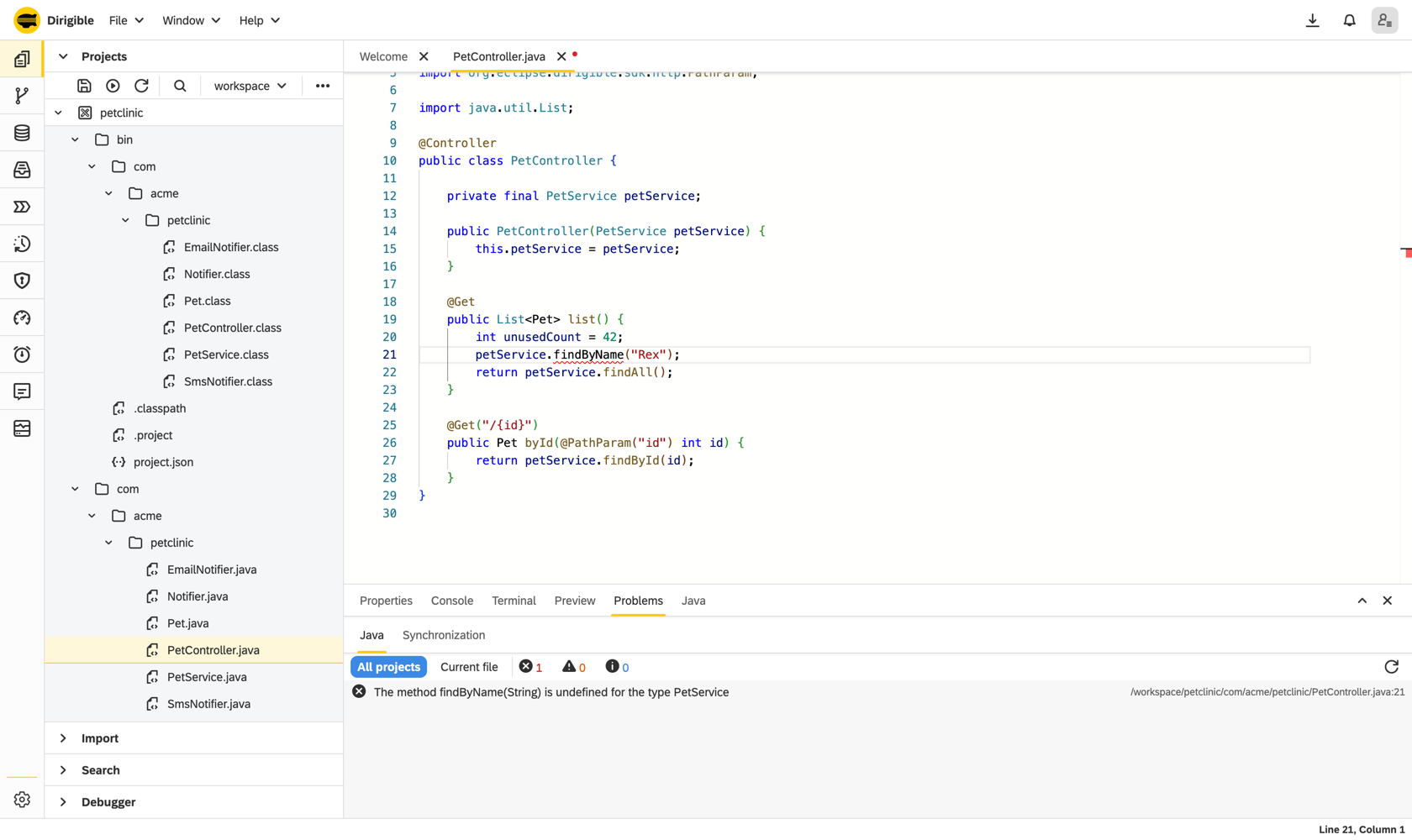Run the project with the publish icon
Viewport: 1412px width, 840px height.
pos(113,86)
